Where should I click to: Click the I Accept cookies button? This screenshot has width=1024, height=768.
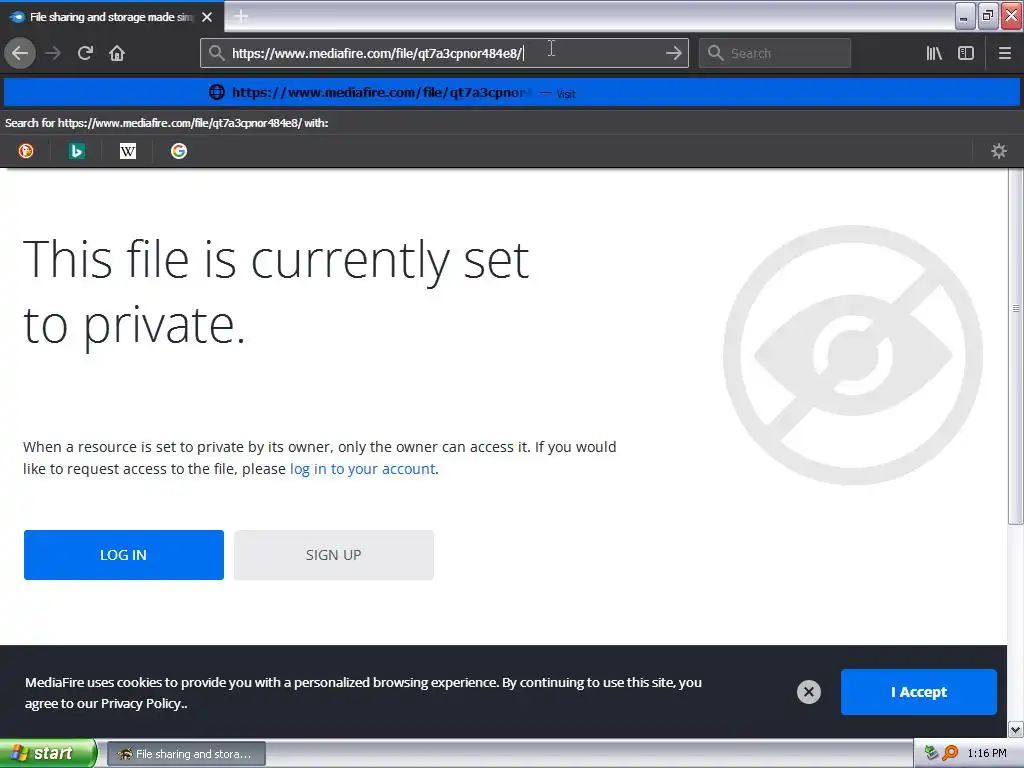tap(918, 692)
